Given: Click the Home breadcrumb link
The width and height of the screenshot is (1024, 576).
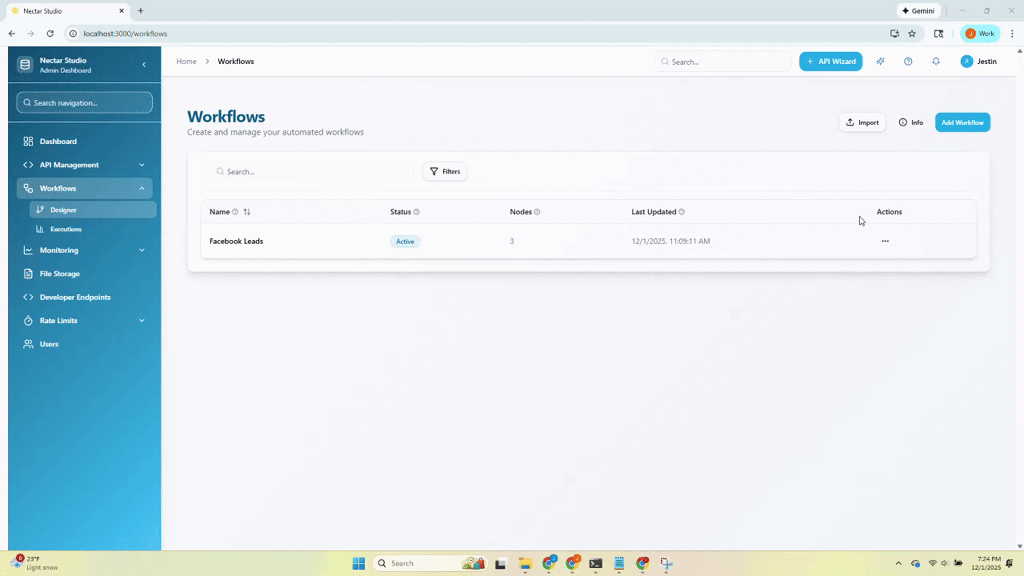Looking at the screenshot, I should (186, 61).
